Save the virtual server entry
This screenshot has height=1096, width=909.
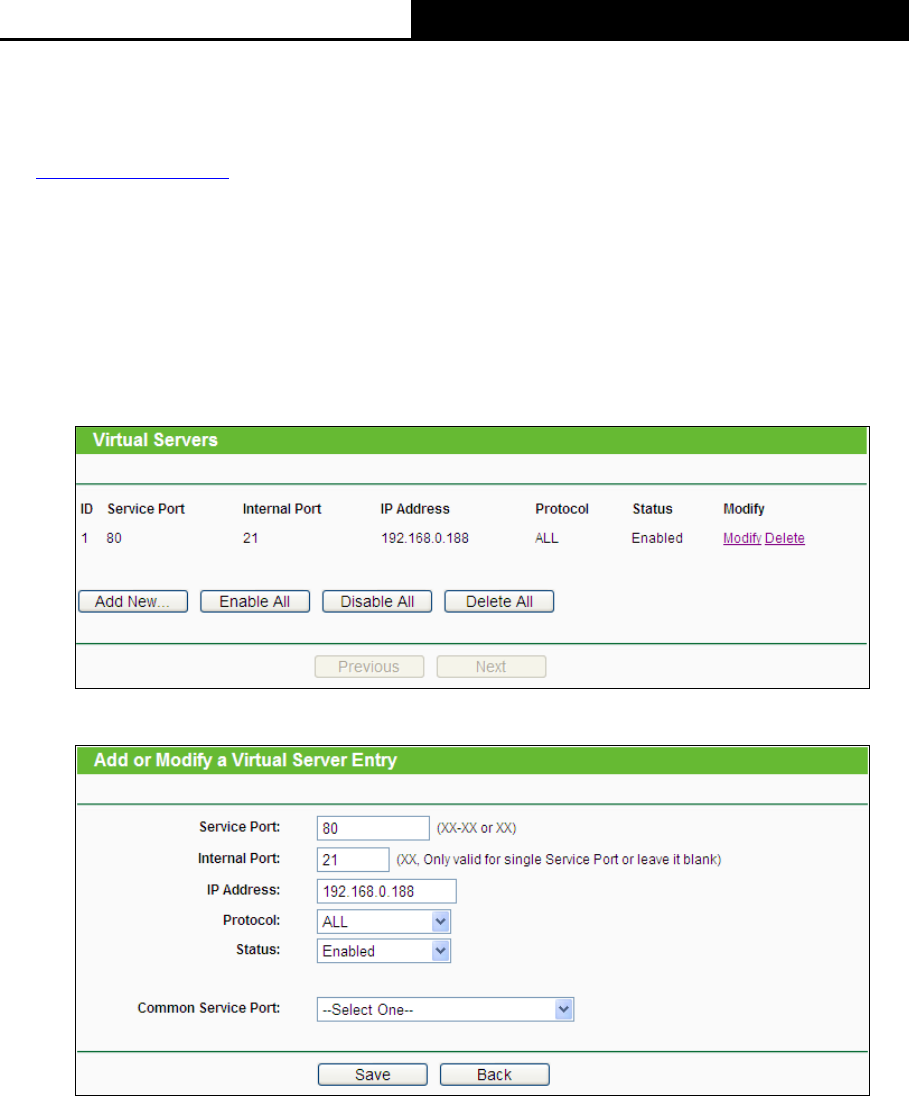[x=373, y=1074]
